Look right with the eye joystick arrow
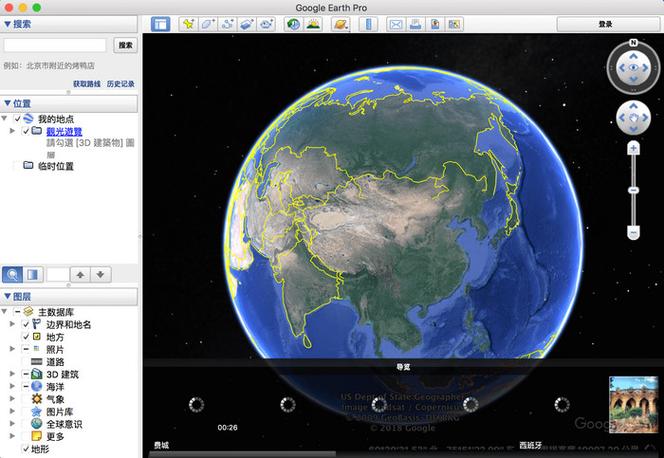This screenshot has height=458, width=664. tap(645, 68)
